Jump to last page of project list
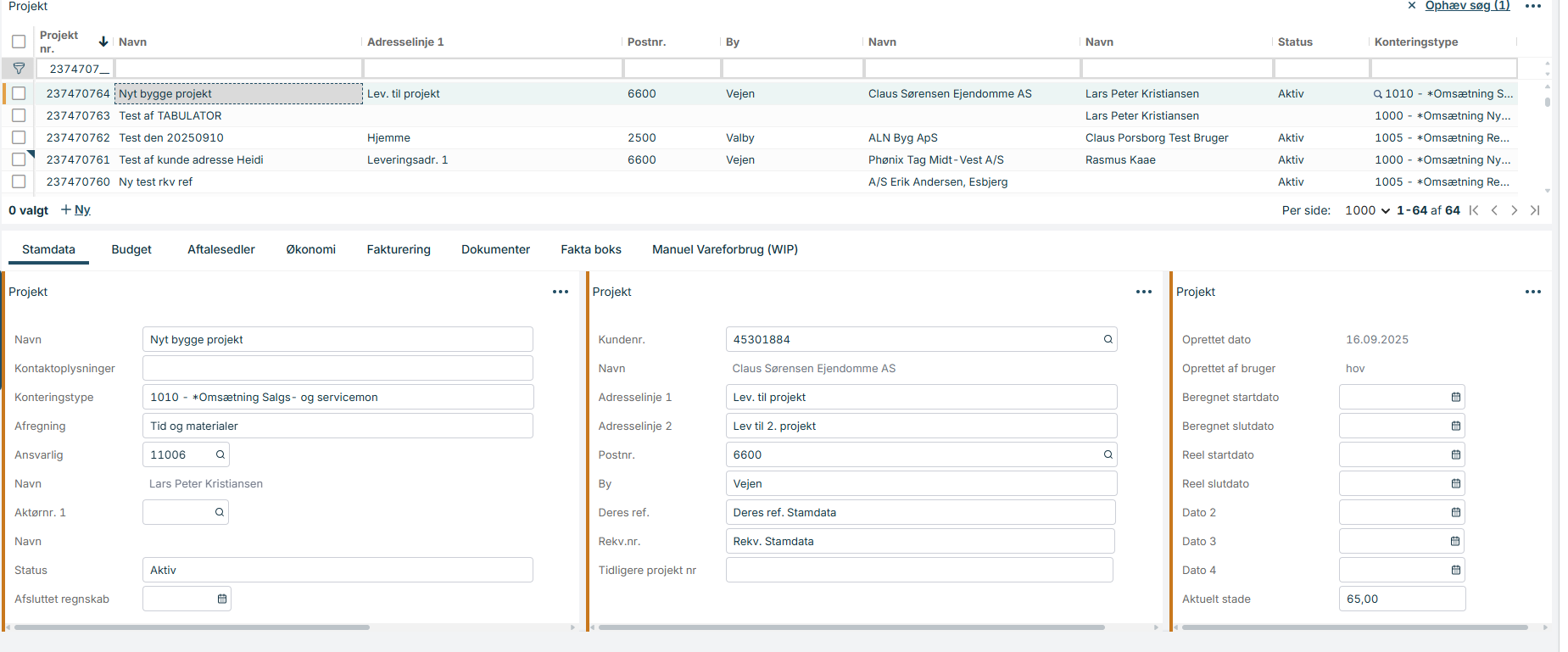 [1534, 210]
